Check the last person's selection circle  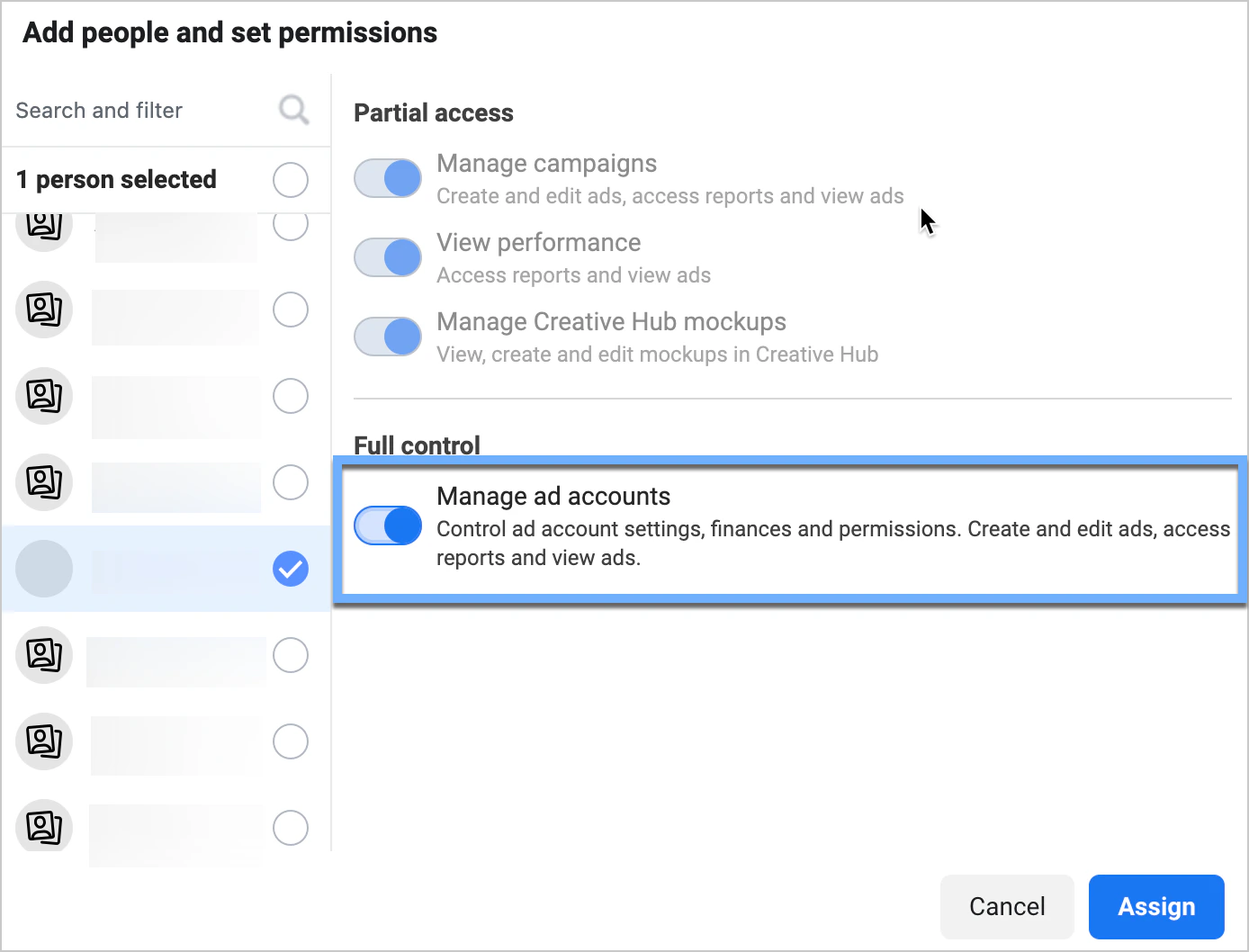(x=291, y=828)
